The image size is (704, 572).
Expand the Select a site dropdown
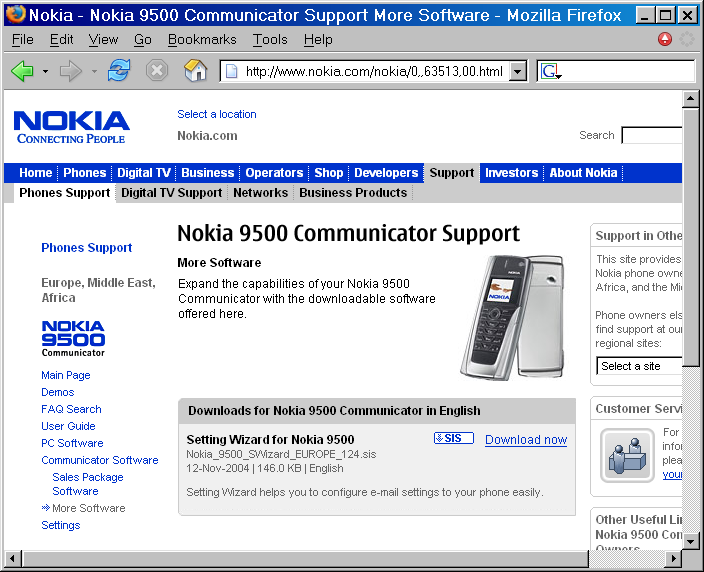639,366
